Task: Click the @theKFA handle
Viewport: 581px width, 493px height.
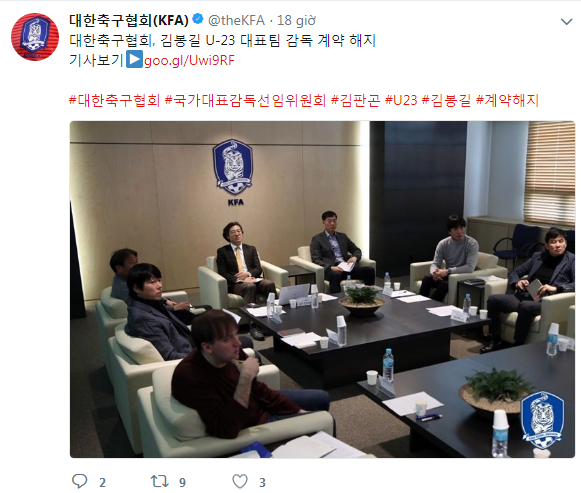Action: [x=236, y=20]
